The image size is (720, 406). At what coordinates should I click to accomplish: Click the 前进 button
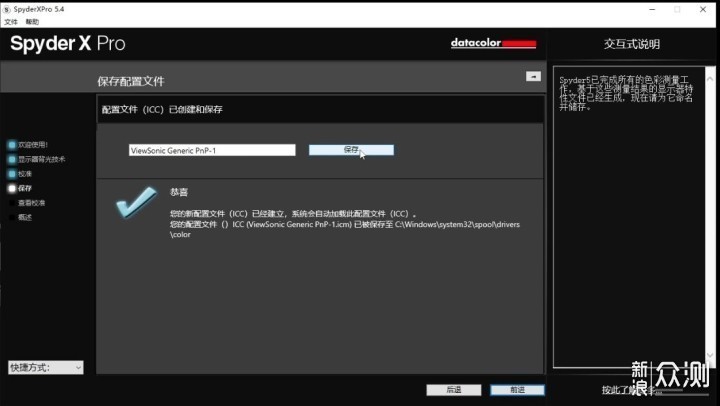[518, 390]
